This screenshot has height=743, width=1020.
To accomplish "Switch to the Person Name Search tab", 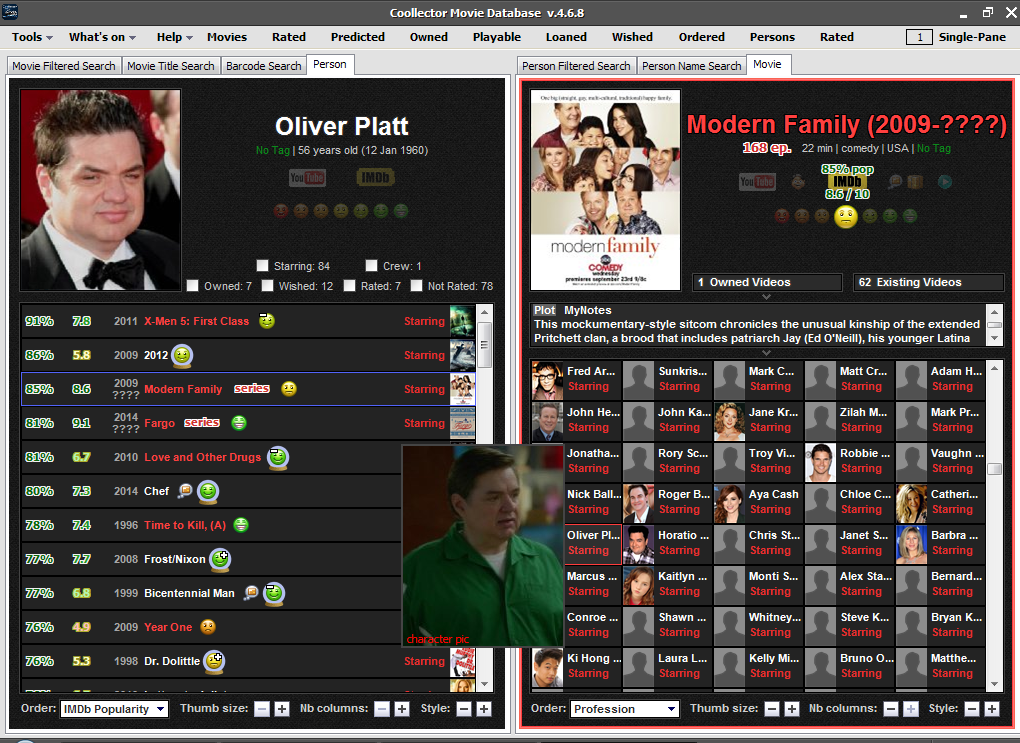I will (x=691, y=66).
